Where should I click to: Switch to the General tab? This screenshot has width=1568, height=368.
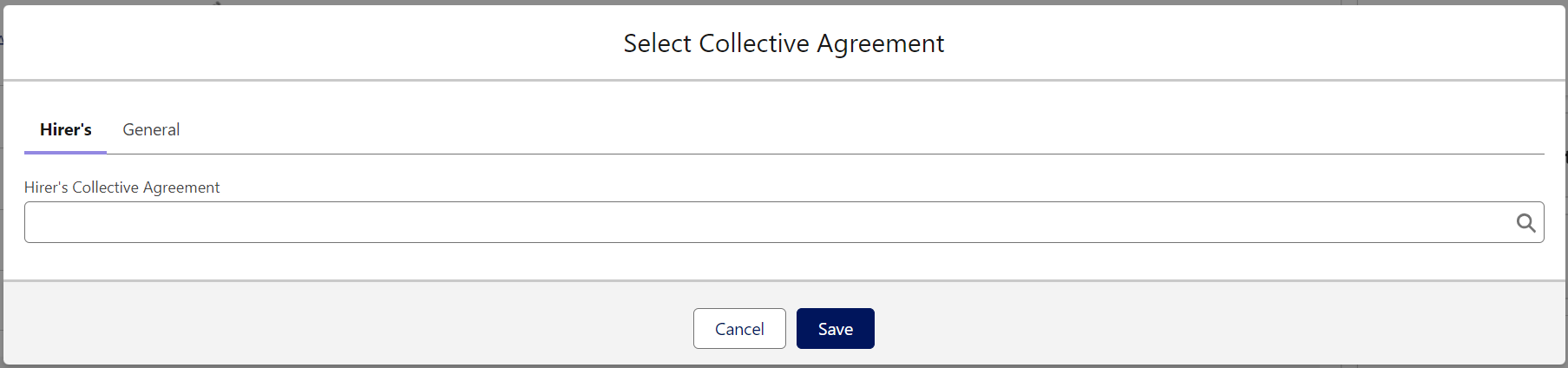(x=151, y=129)
